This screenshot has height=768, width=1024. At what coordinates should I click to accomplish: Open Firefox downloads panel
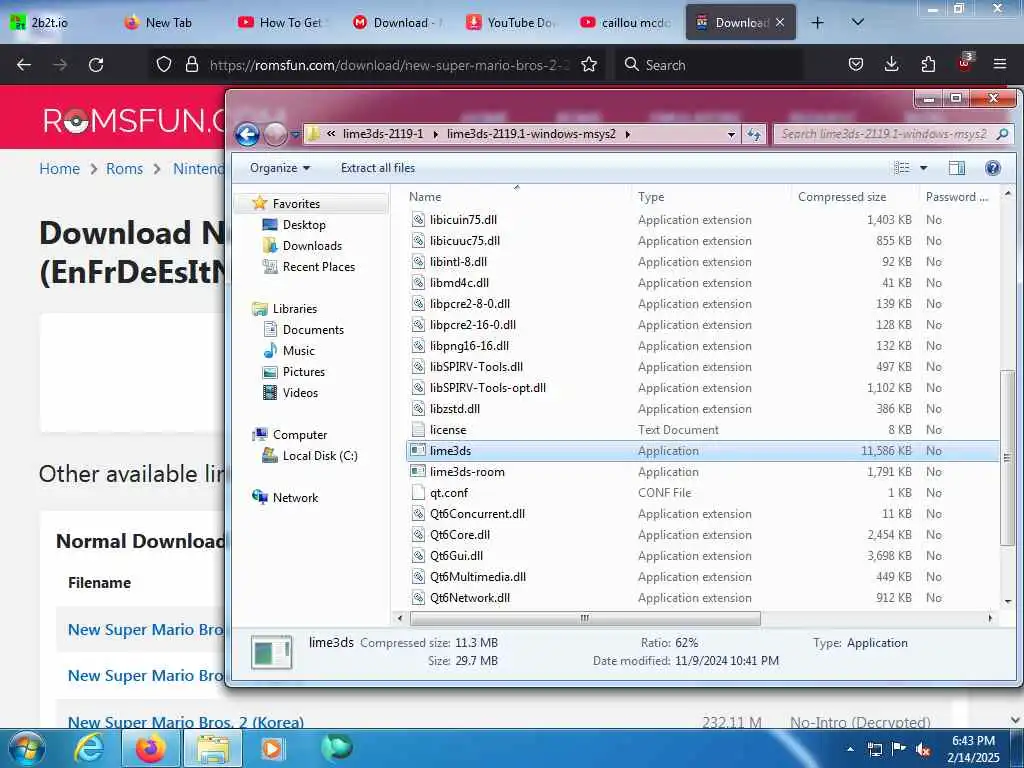891,64
